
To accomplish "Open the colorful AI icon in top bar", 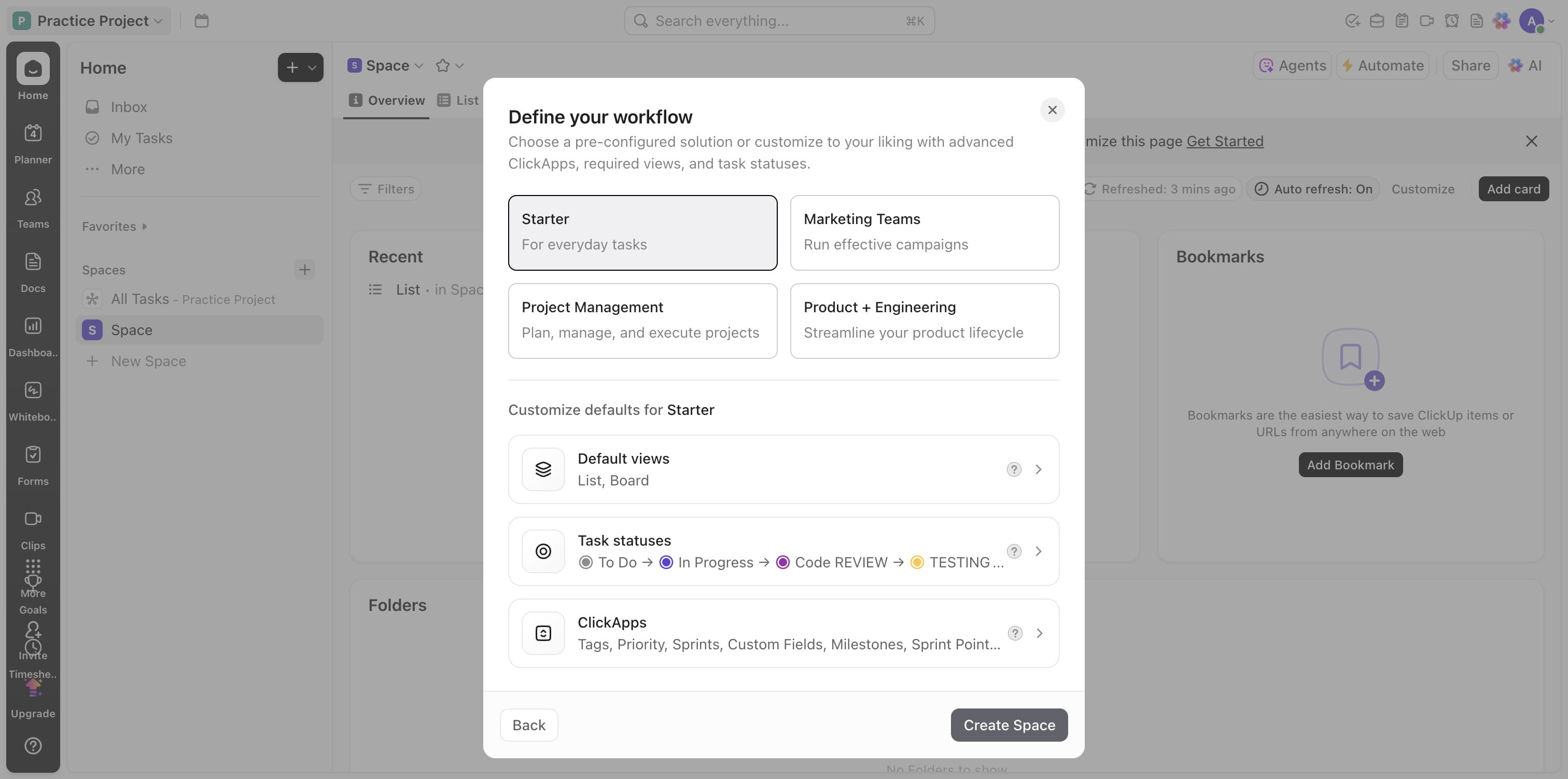I will [x=1502, y=21].
